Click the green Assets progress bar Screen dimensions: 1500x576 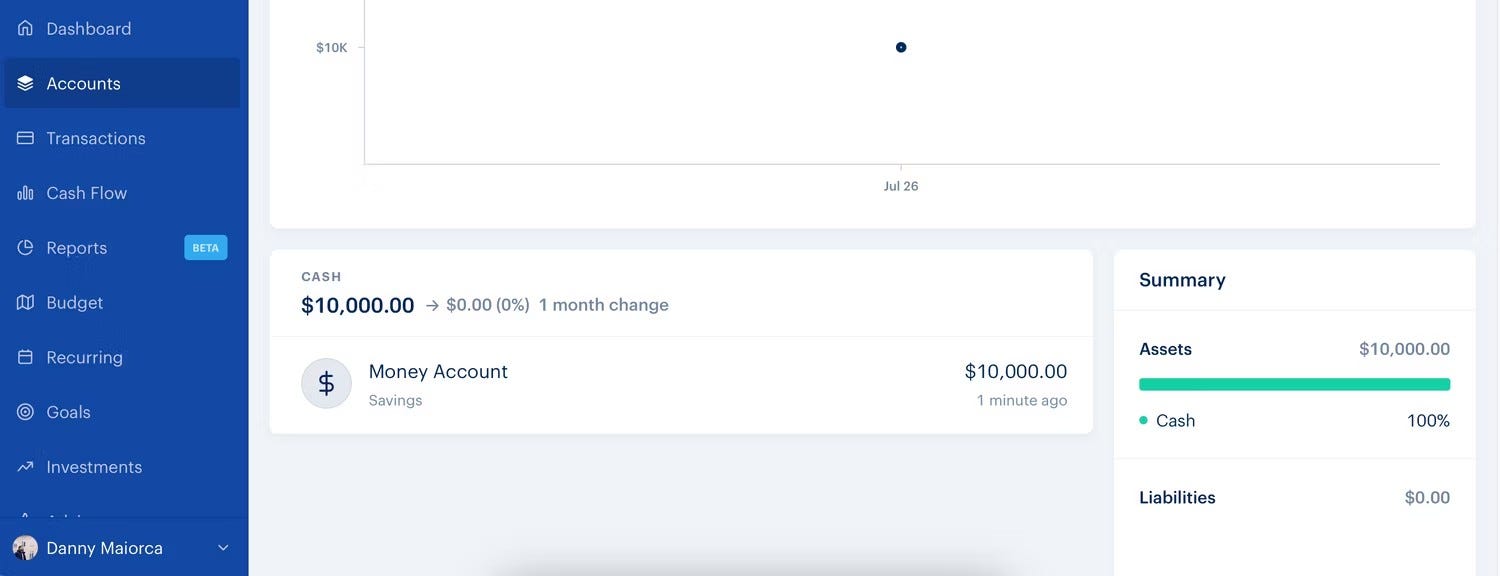[1294, 385]
